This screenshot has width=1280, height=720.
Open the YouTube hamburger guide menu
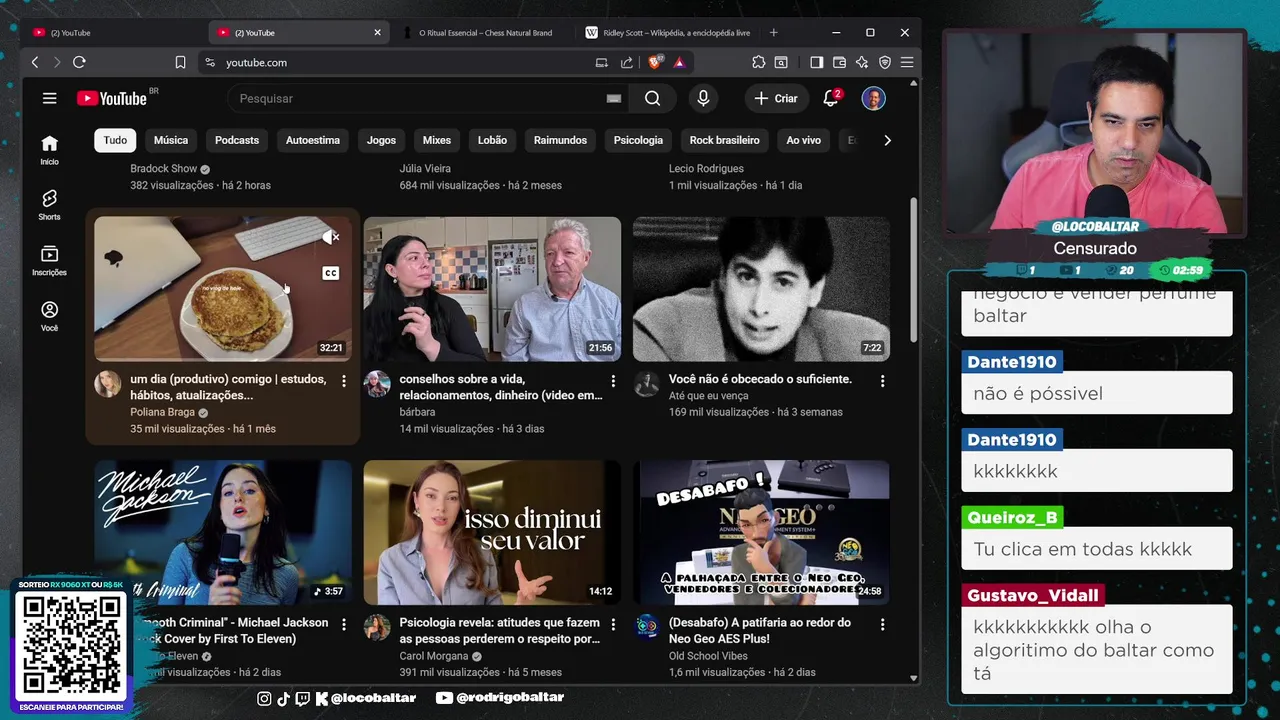pos(49,98)
